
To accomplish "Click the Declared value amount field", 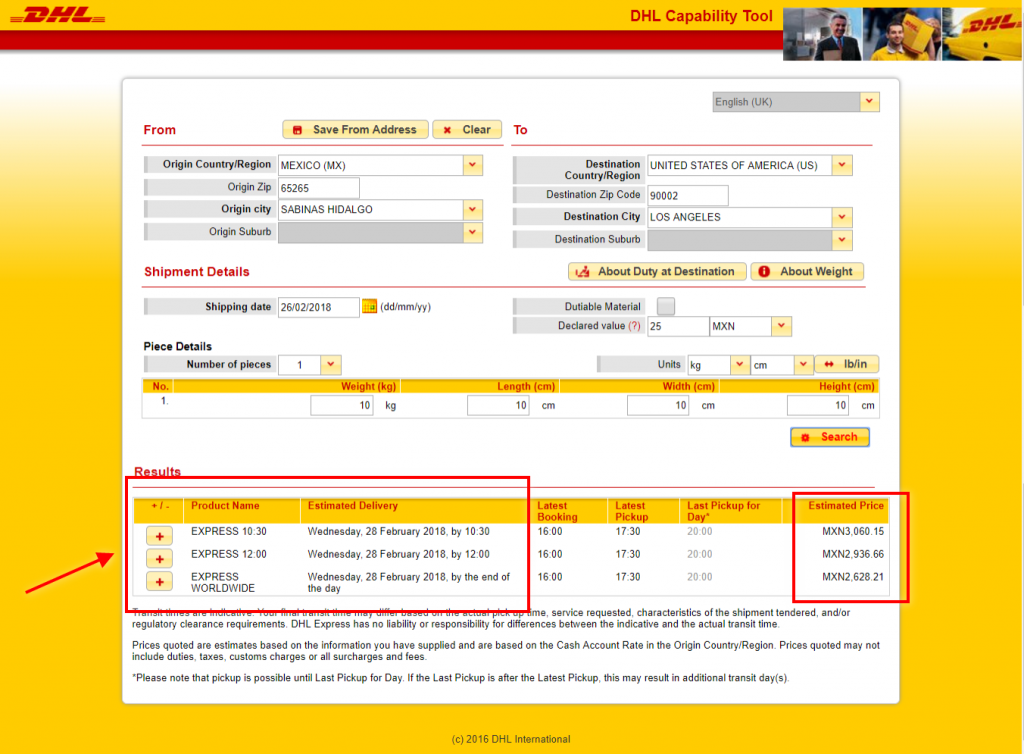I will 677,326.
